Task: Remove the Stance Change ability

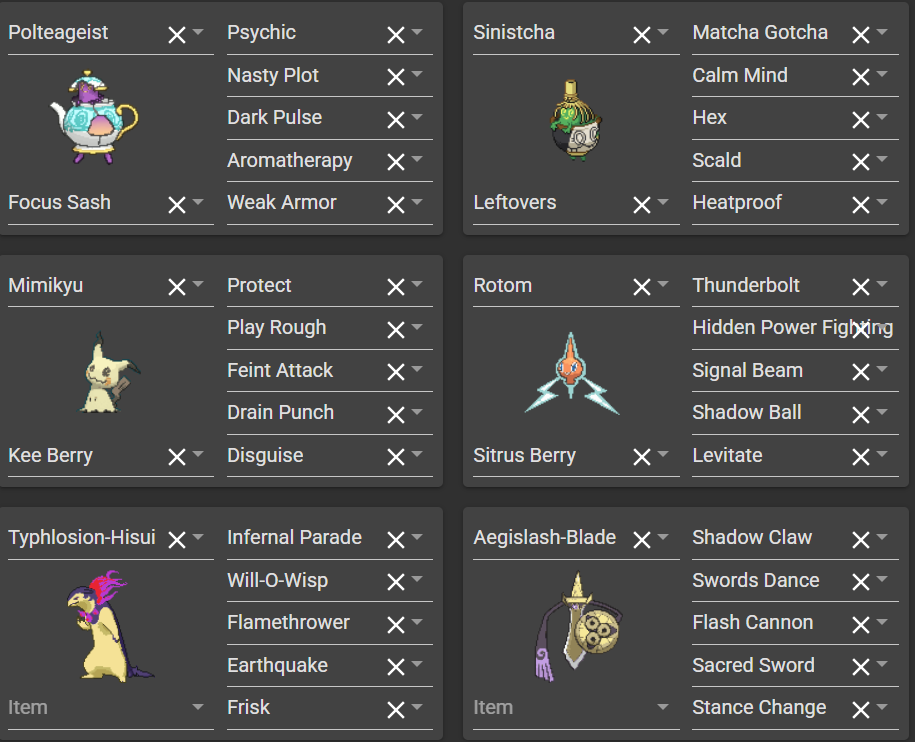Action: (x=861, y=710)
